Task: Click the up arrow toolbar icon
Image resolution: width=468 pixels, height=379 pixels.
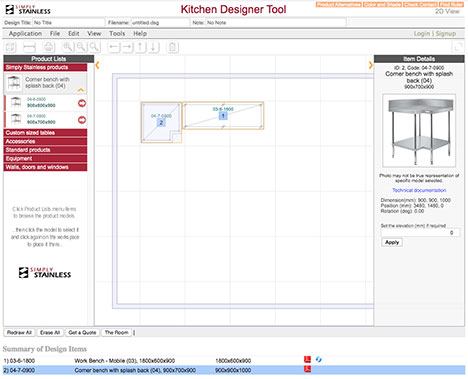Action: pos(141,47)
